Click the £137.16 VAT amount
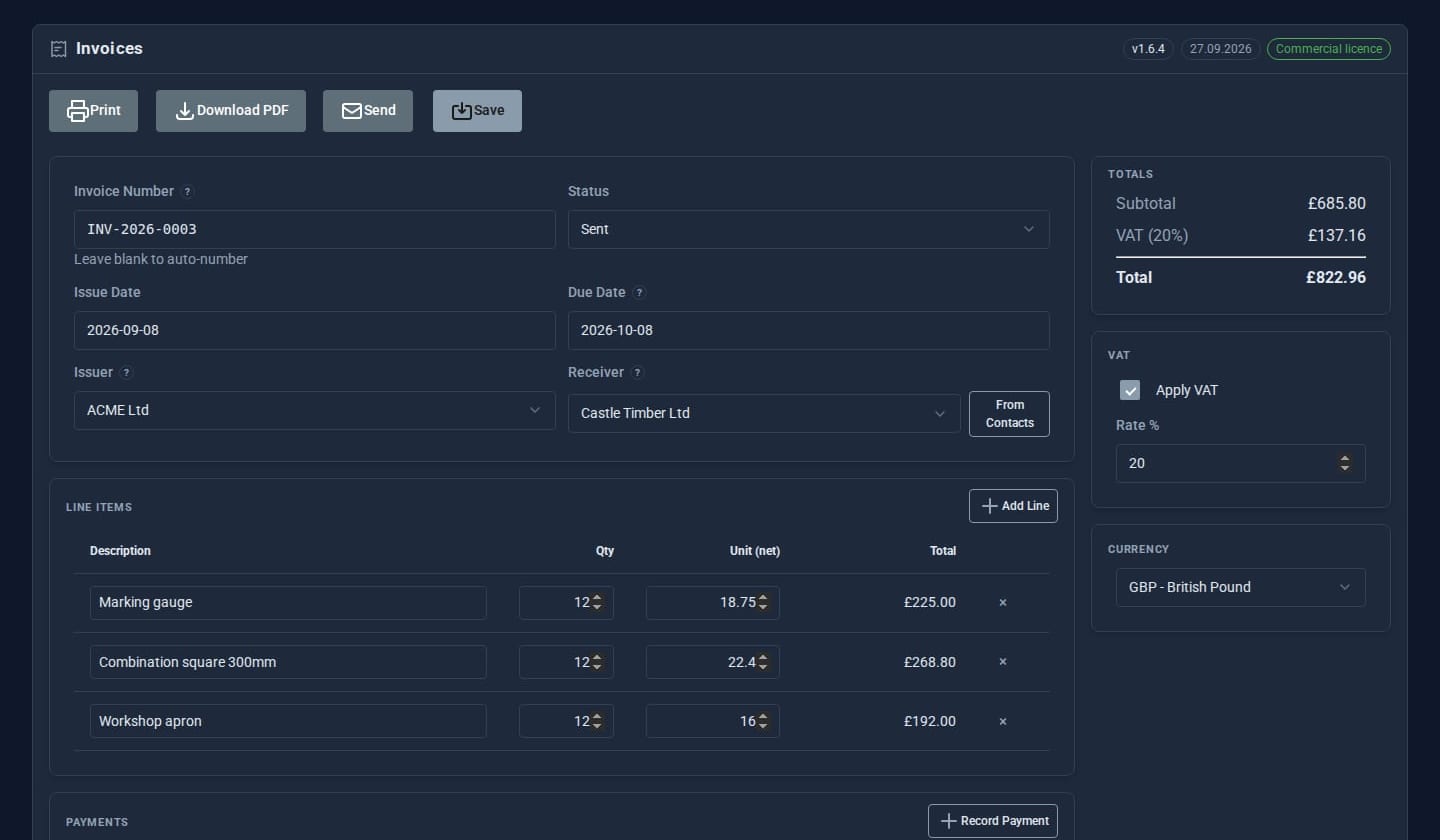 pos(1336,236)
